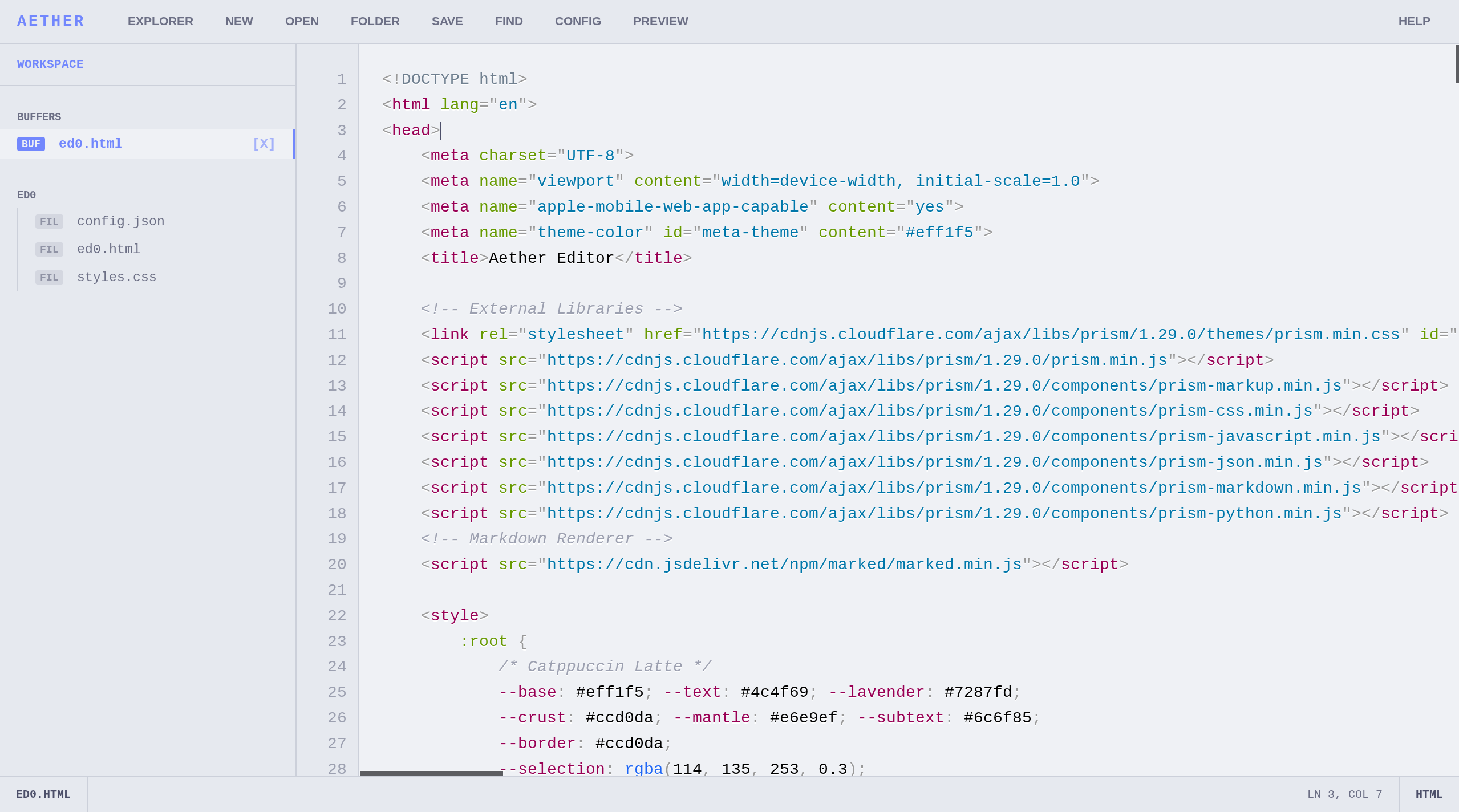Save the file with SAVE

[x=447, y=21]
